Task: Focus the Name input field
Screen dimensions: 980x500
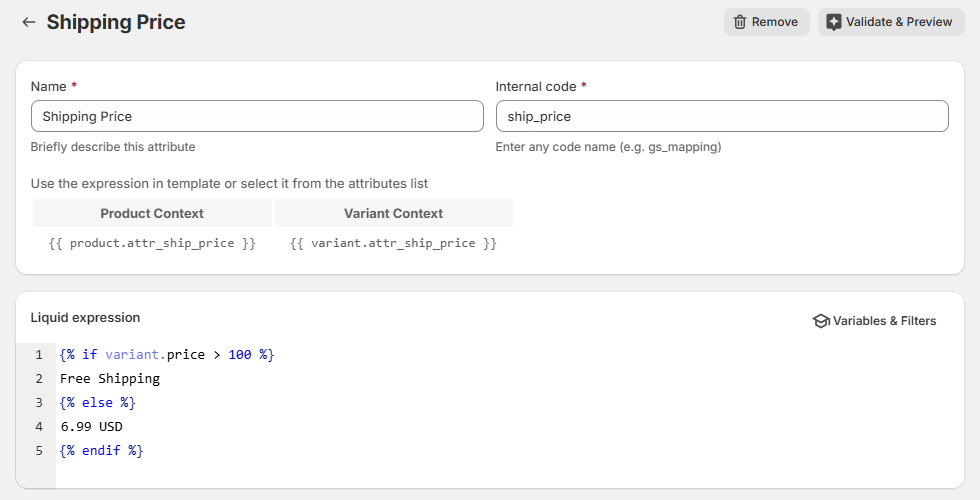Action: [x=257, y=116]
